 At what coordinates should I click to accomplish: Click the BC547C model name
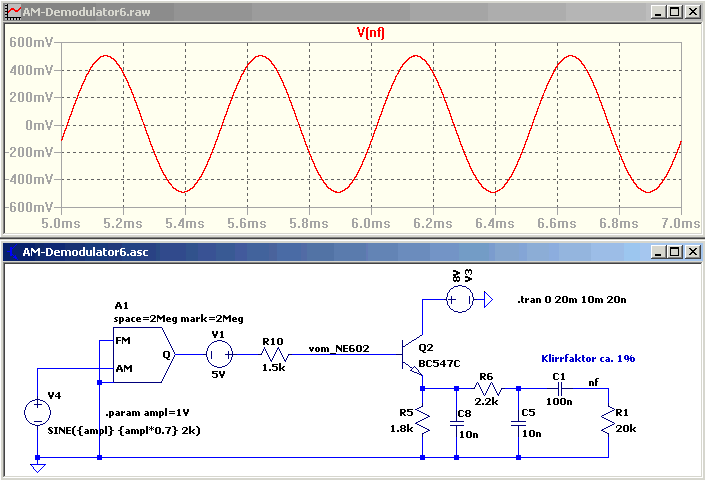(439, 363)
